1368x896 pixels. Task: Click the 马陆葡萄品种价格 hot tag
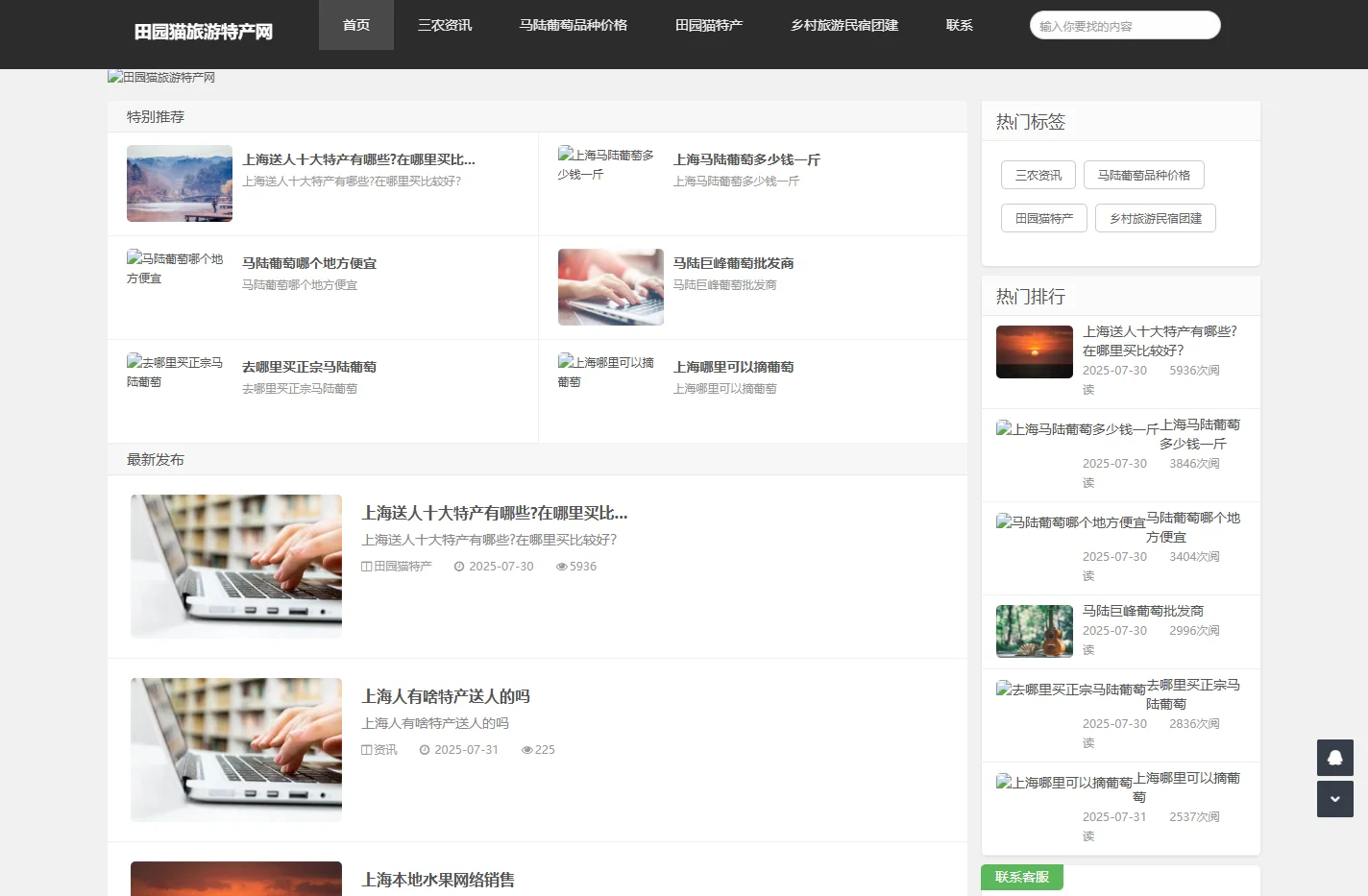tap(1144, 175)
